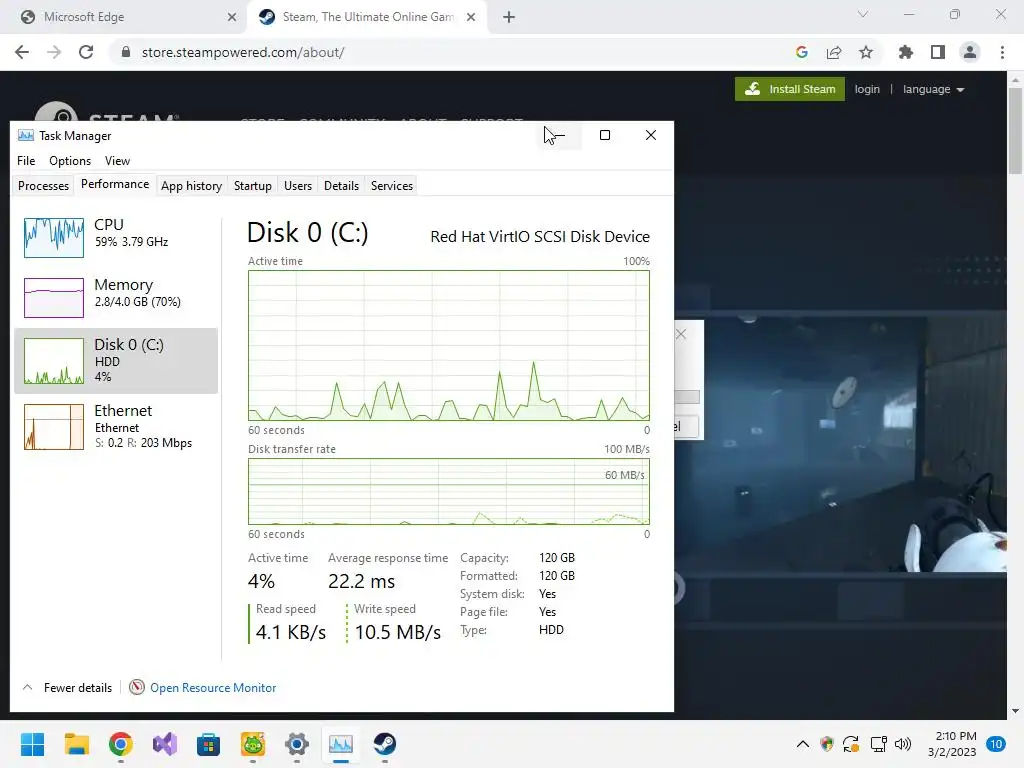Screen dimensions: 1024x768
Task: Open the tab search chevron
Action: point(863,14)
